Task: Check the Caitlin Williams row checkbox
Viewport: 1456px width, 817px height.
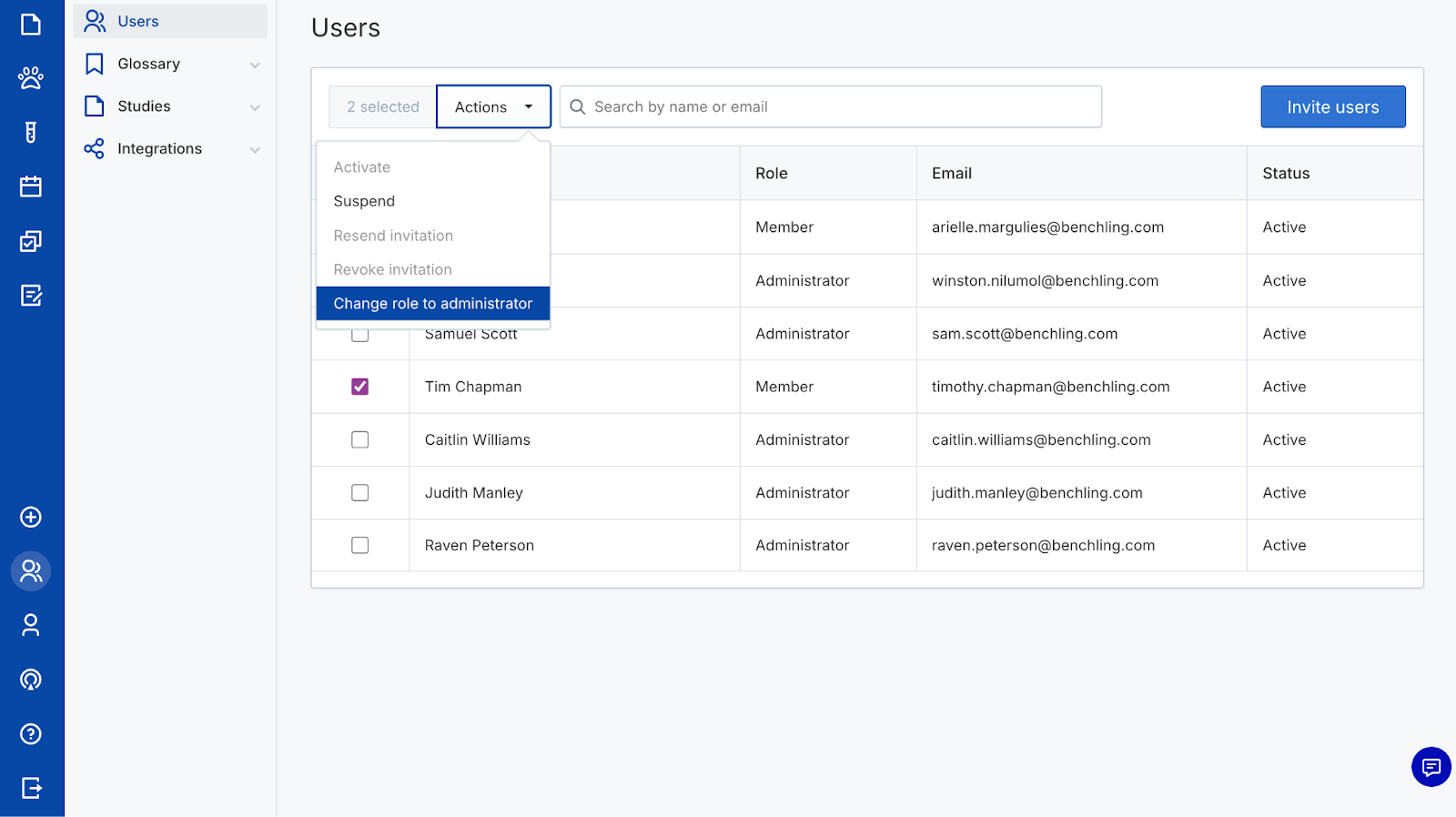Action: tap(360, 439)
